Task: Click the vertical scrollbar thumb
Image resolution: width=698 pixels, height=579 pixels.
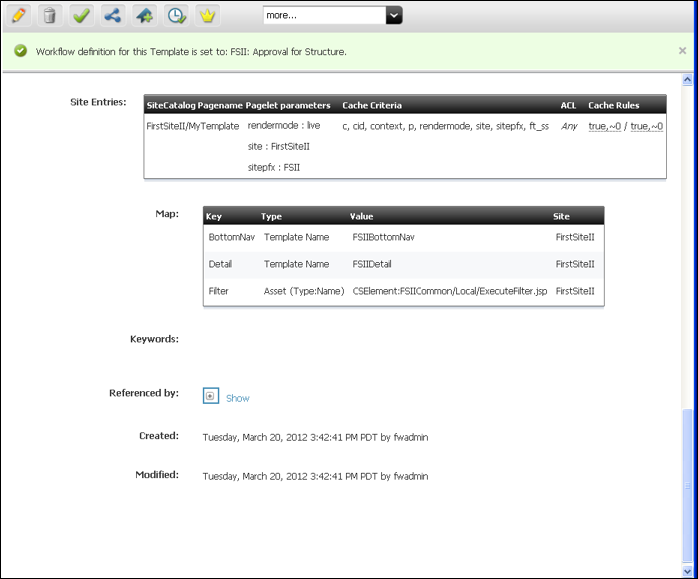Action: tap(687, 486)
